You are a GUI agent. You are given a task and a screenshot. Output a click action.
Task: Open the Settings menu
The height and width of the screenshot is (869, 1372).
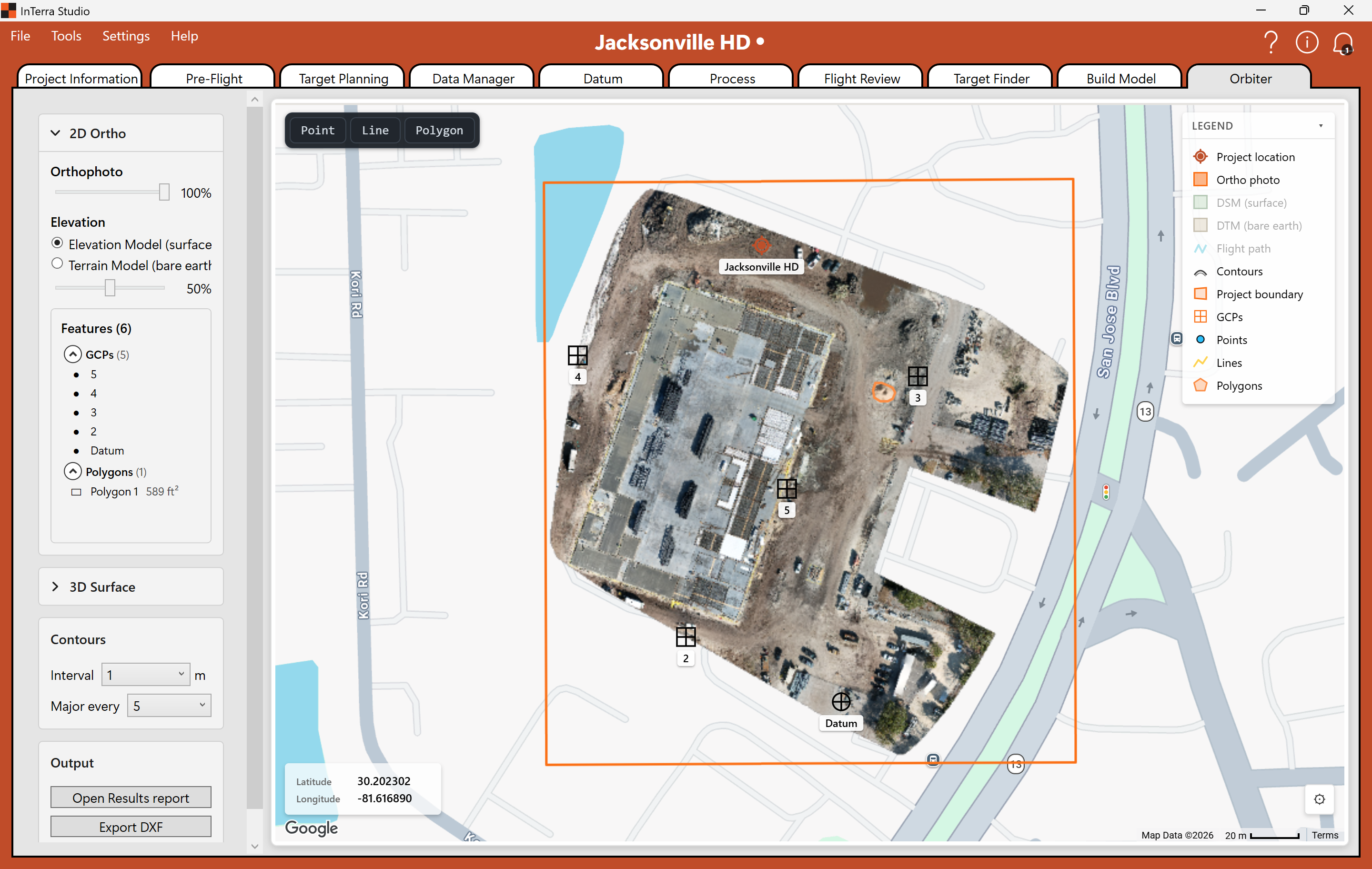126,36
